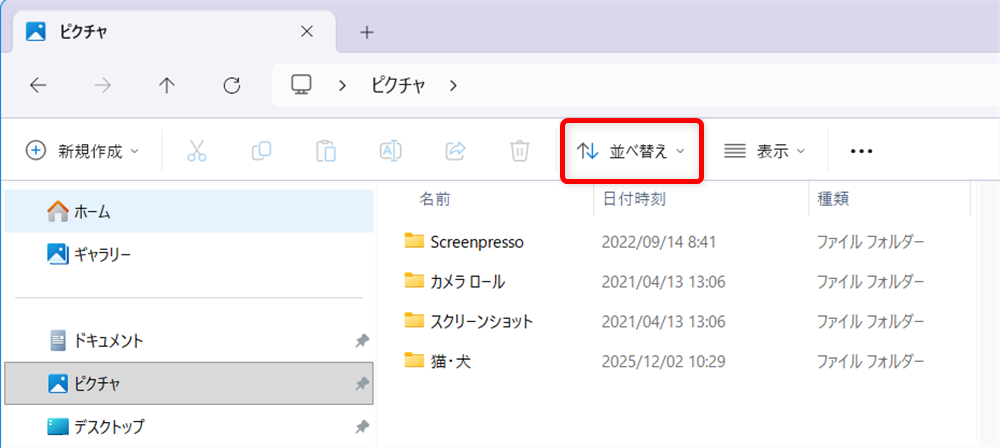Click the Paste clipboard icon
The image size is (1000, 448).
pyautogui.click(x=326, y=151)
